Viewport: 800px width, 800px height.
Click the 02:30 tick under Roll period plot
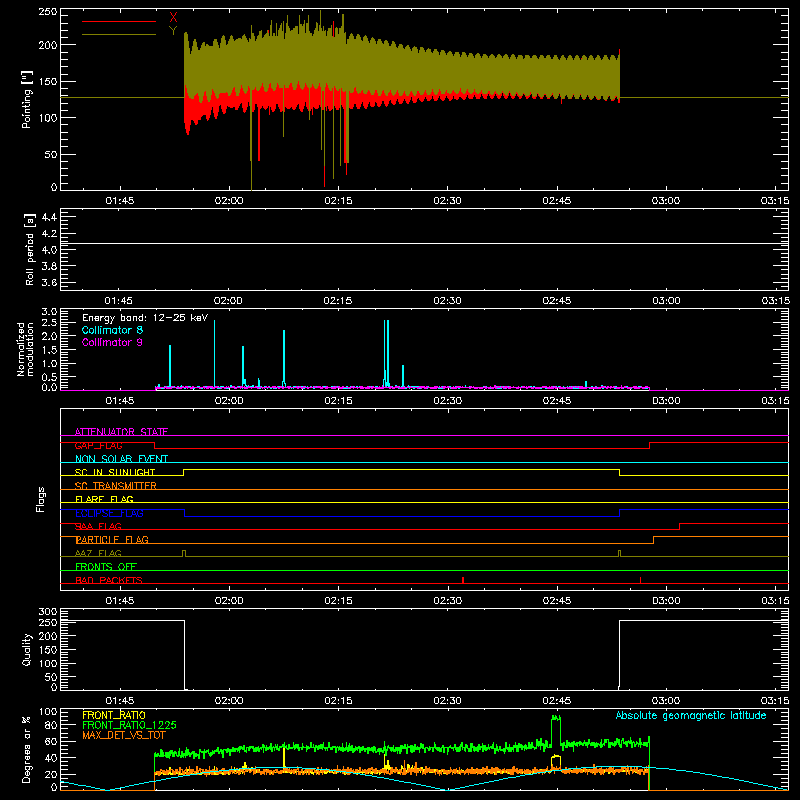(x=447, y=301)
